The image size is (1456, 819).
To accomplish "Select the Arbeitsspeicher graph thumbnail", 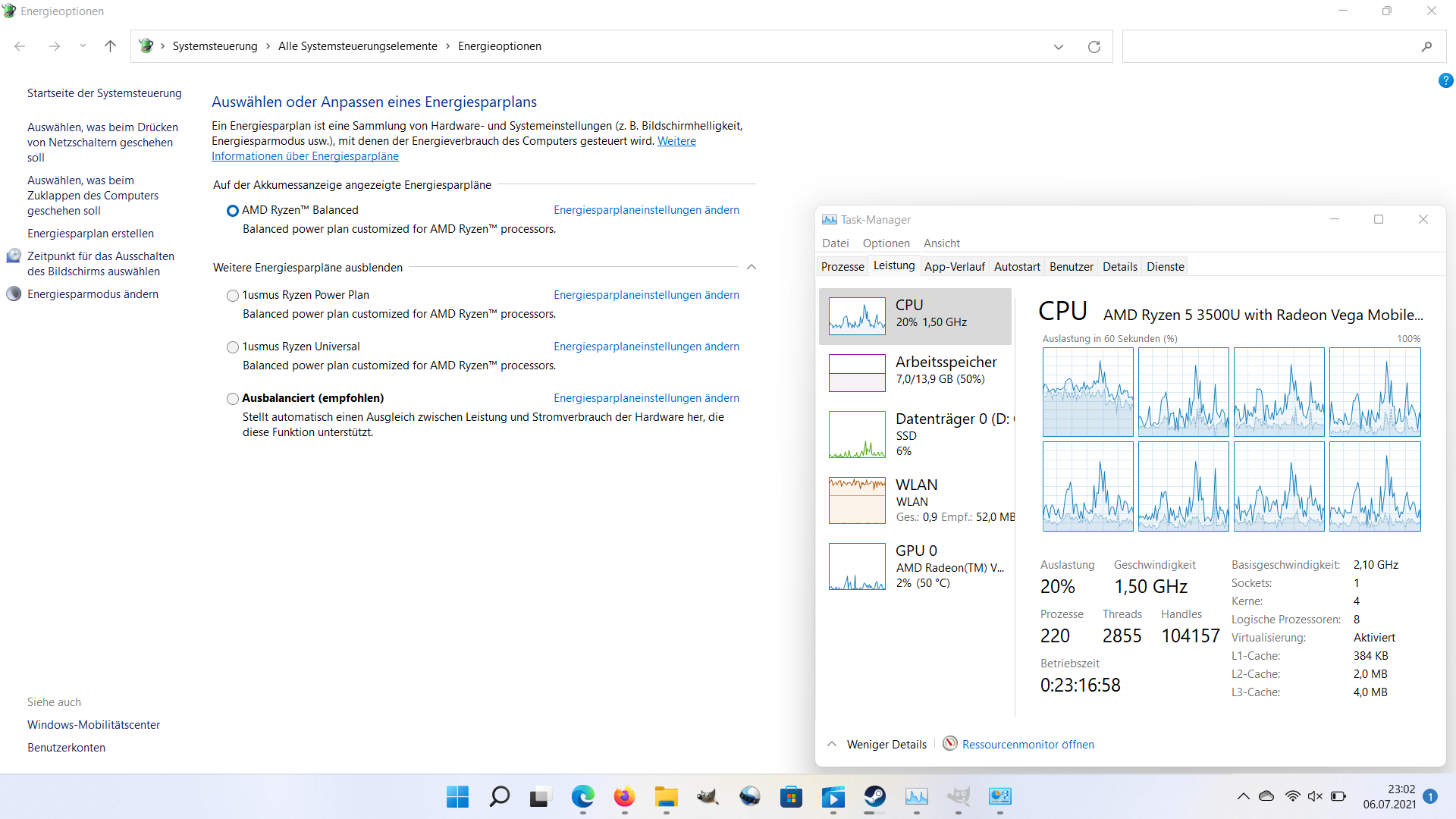I will point(857,373).
